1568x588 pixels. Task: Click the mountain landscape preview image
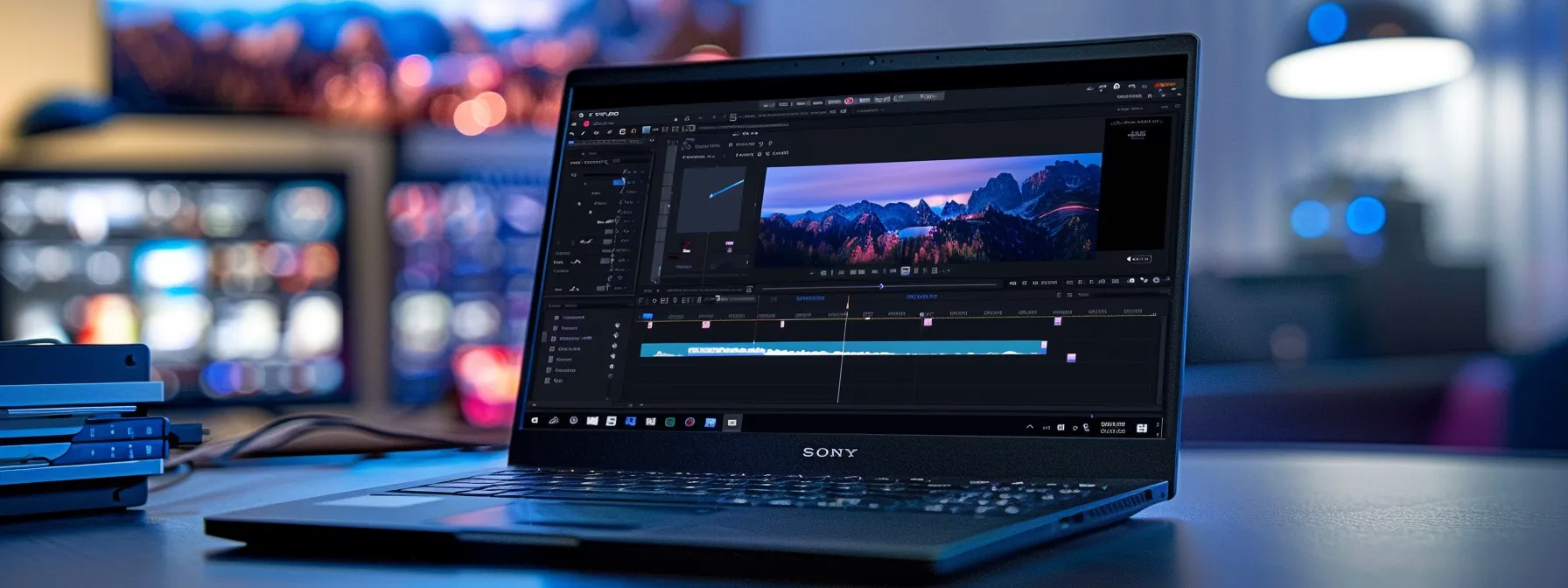pyautogui.click(x=930, y=208)
